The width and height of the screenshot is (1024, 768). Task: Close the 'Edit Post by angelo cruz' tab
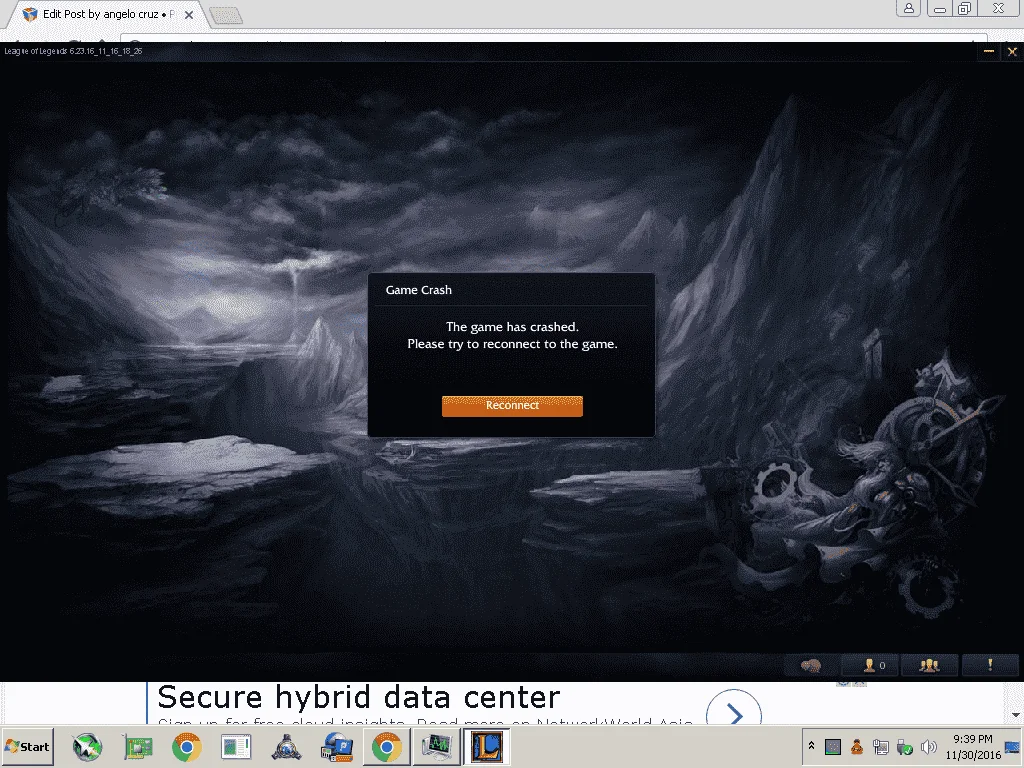pos(189,14)
